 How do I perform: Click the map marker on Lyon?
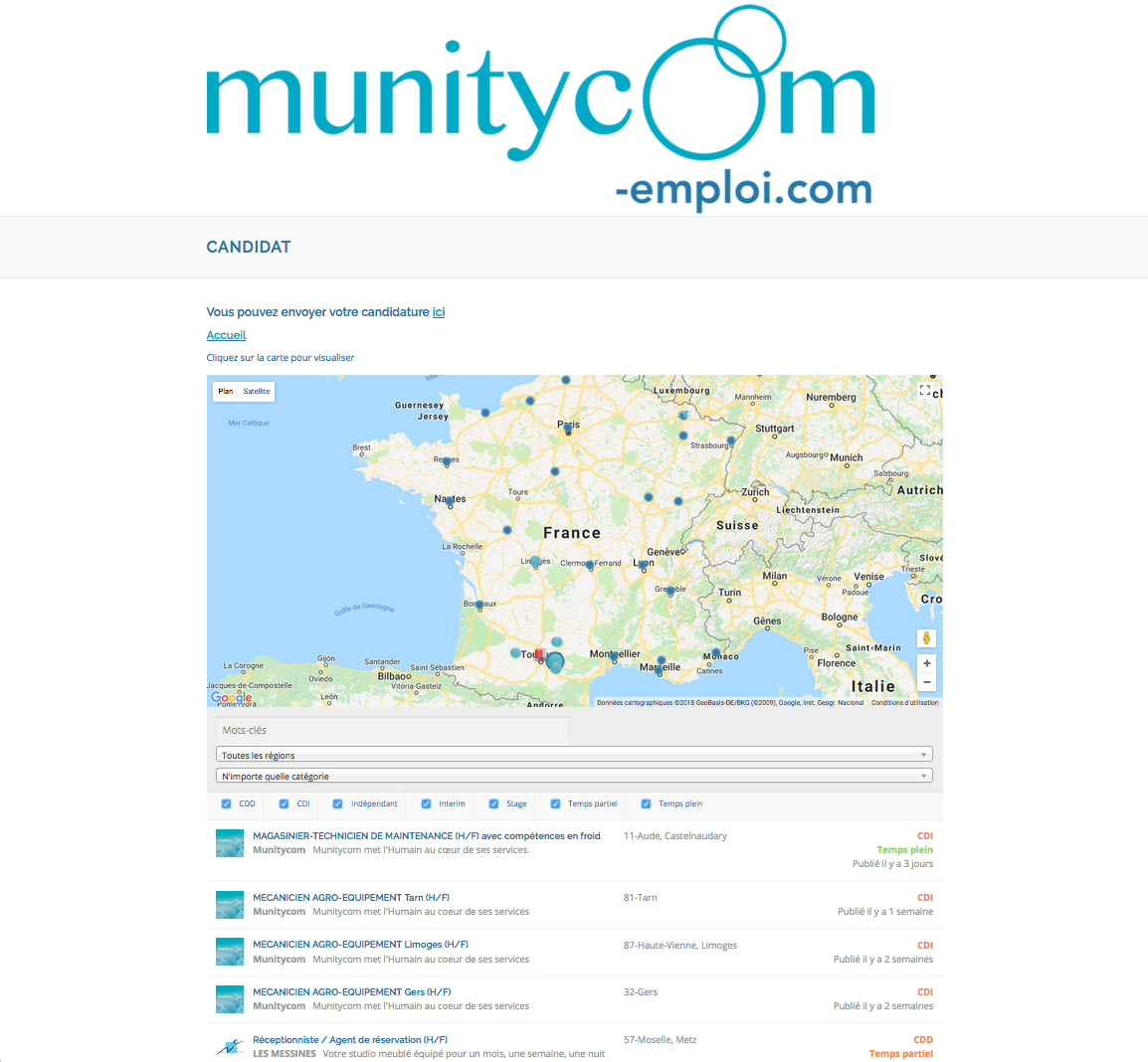pos(643,565)
